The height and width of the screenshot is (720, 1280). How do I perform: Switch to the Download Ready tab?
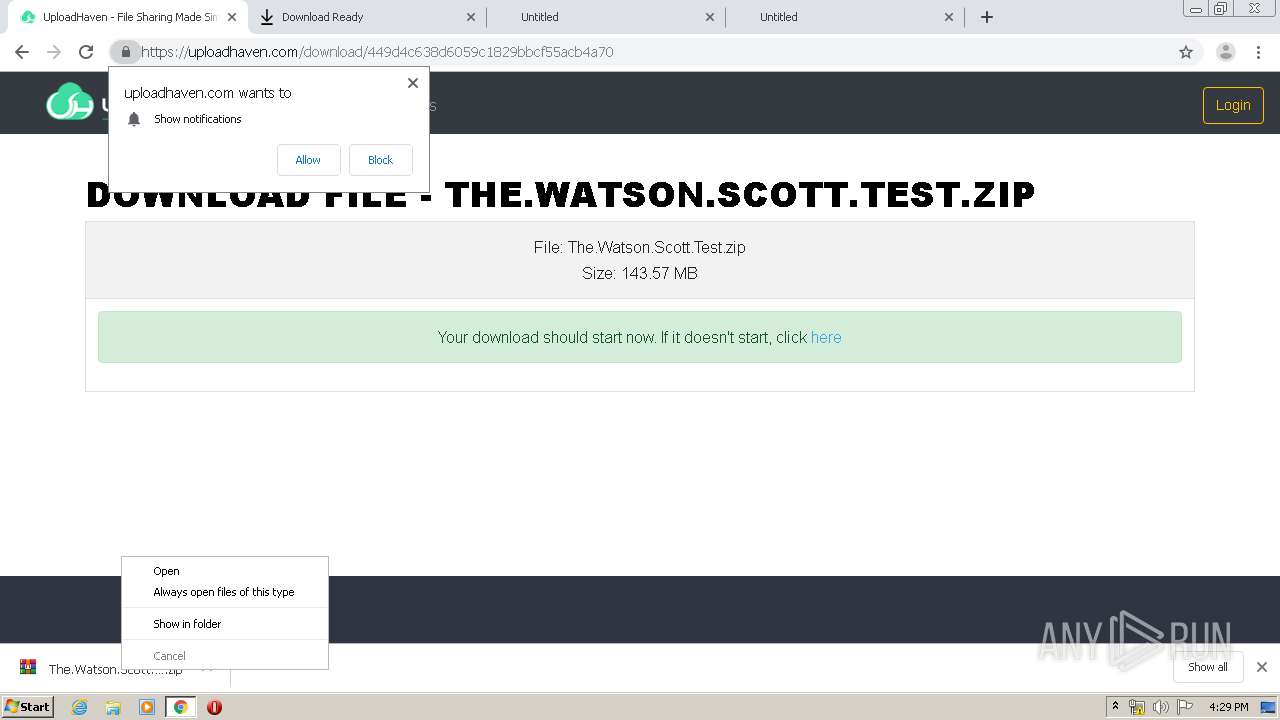tap(365, 17)
